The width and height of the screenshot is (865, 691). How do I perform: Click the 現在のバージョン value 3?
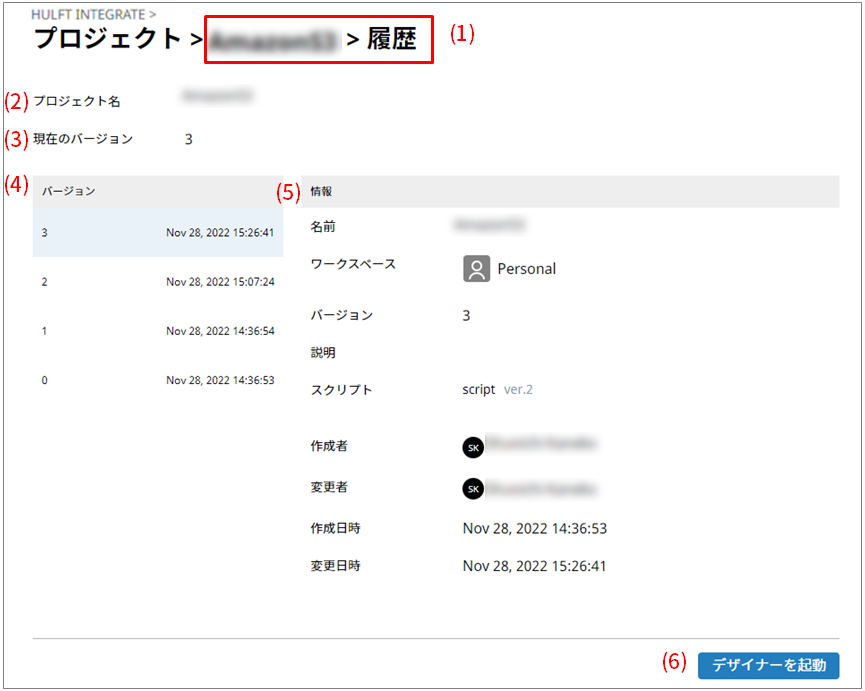[x=189, y=140]
